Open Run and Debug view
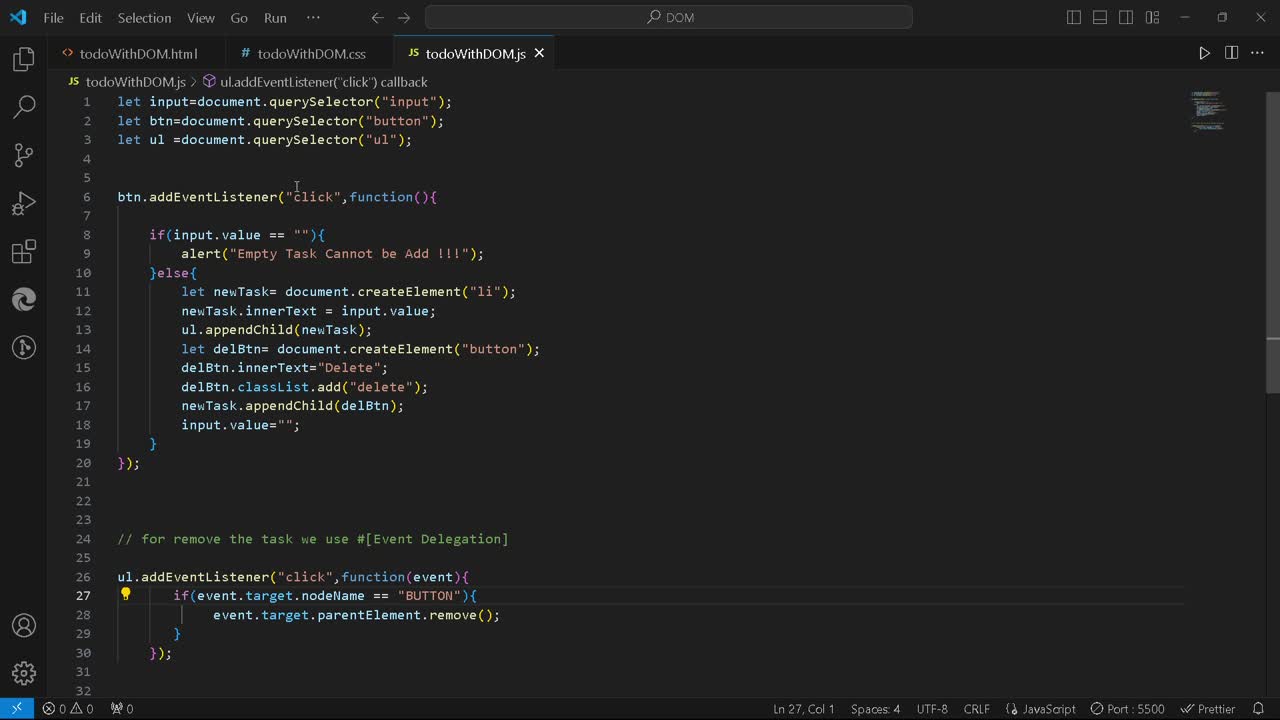This screenshot has height=720, width=1280. (24, 203)
